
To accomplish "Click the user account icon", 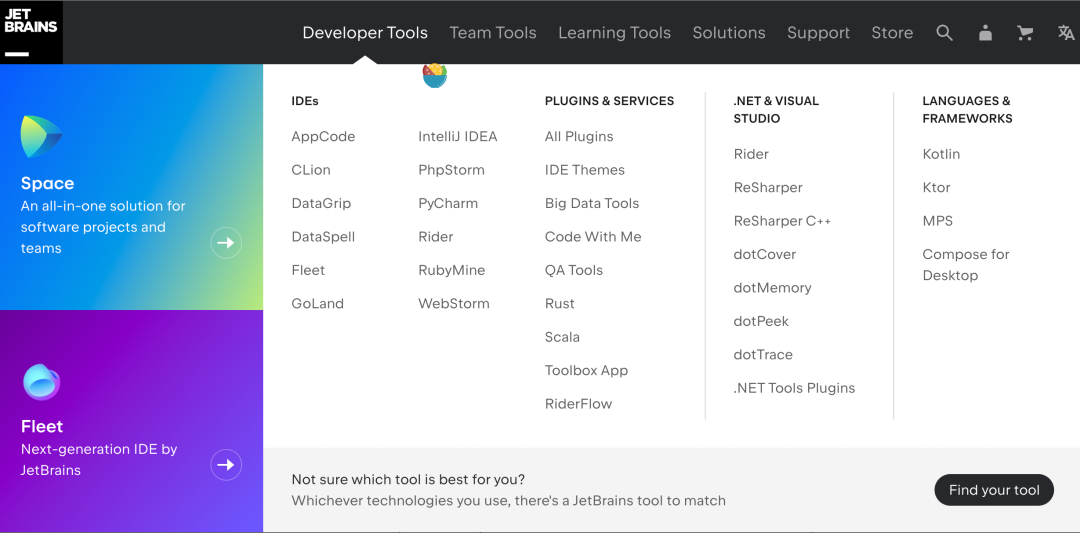I will (985, 33).
